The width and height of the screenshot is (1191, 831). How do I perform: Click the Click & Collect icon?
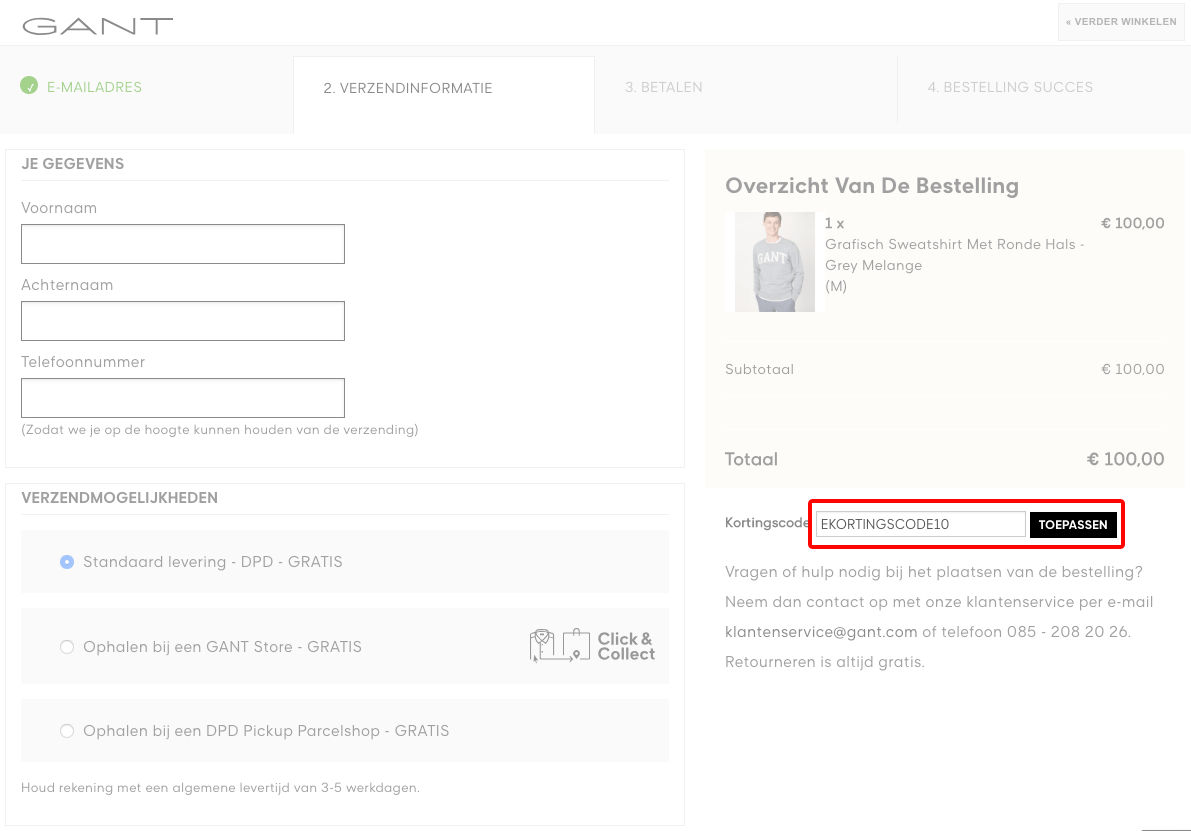click(592, 646)
